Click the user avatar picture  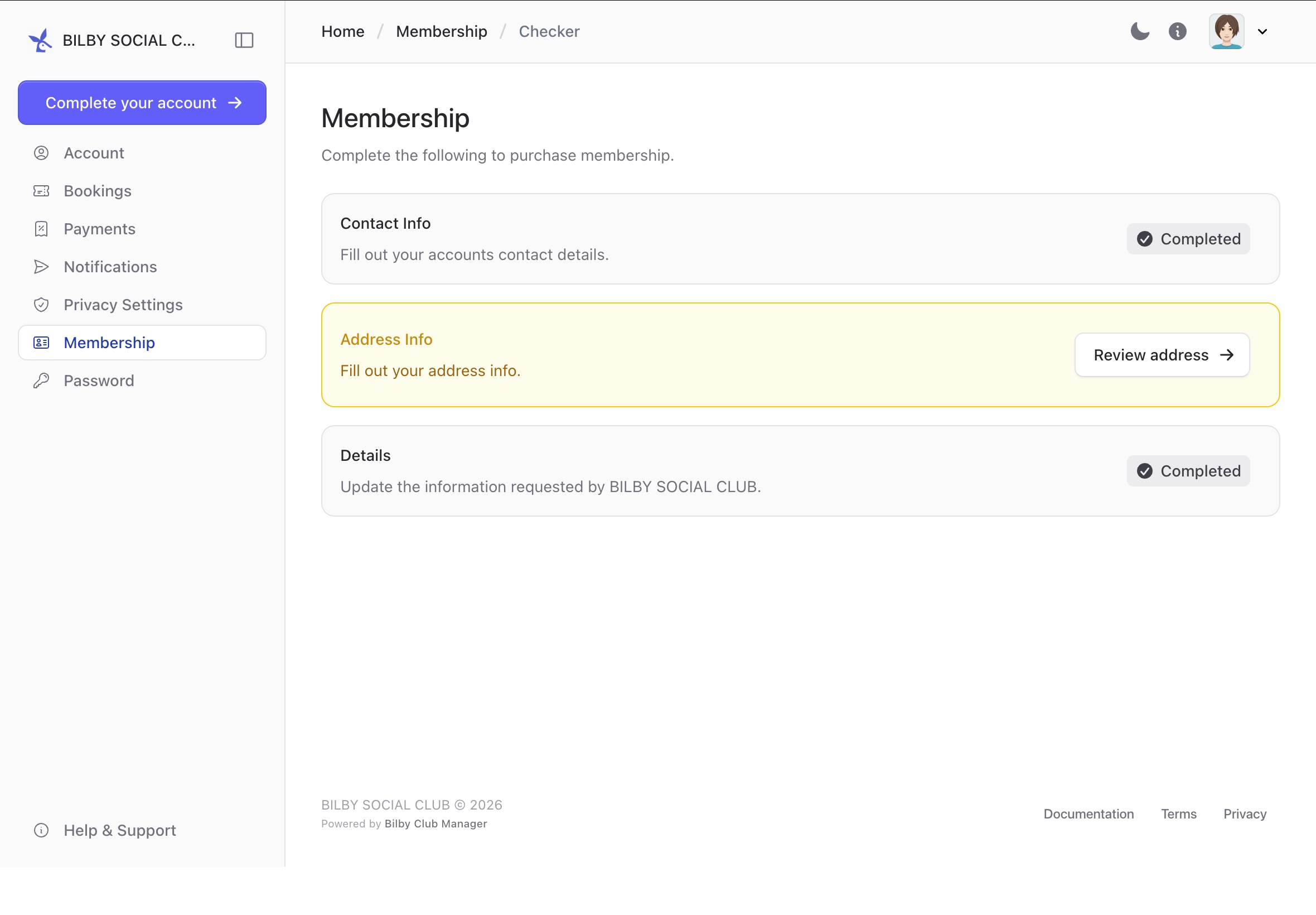pos(1226,31)
